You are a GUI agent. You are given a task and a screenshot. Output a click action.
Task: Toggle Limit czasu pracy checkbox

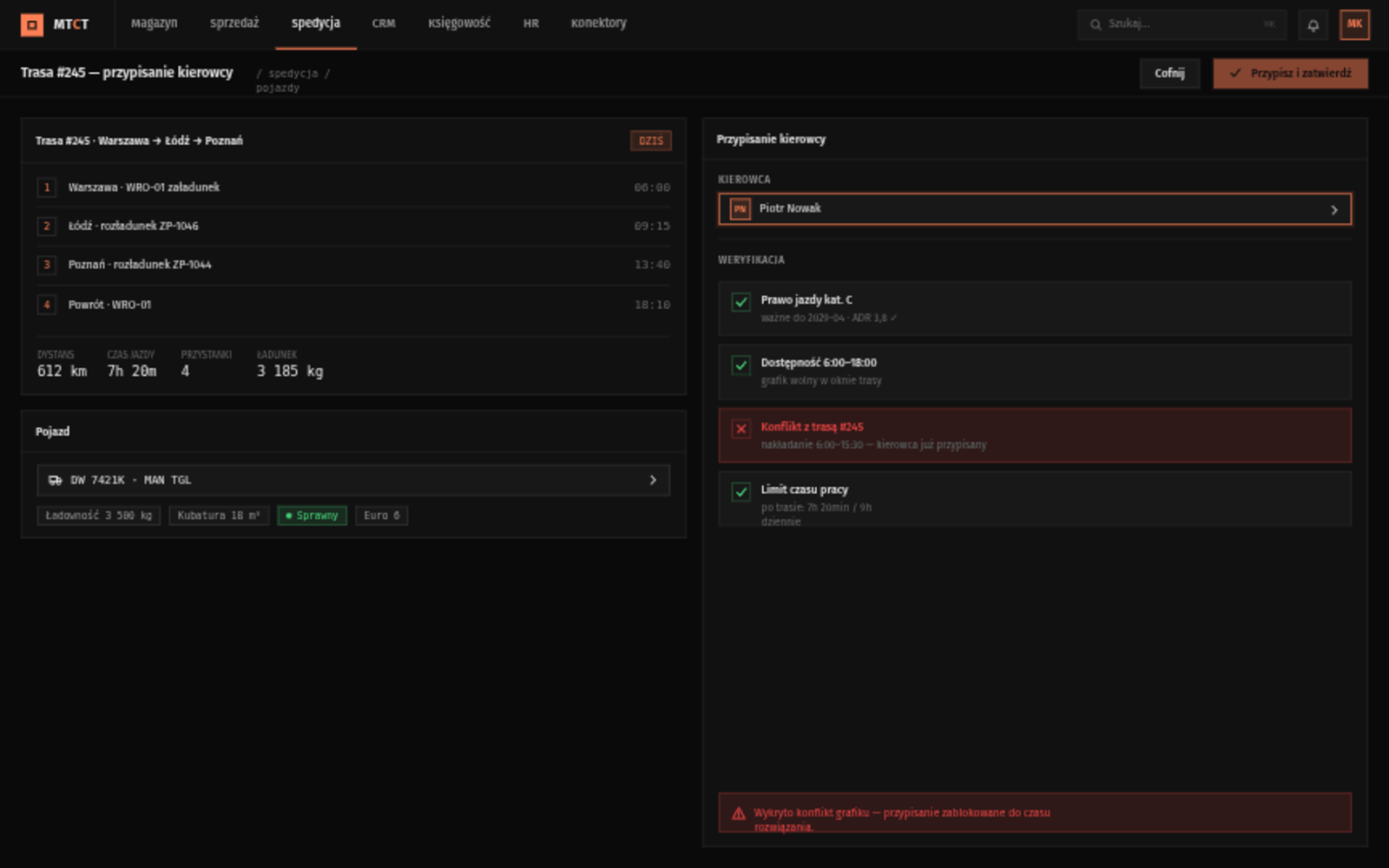[741, 492]
